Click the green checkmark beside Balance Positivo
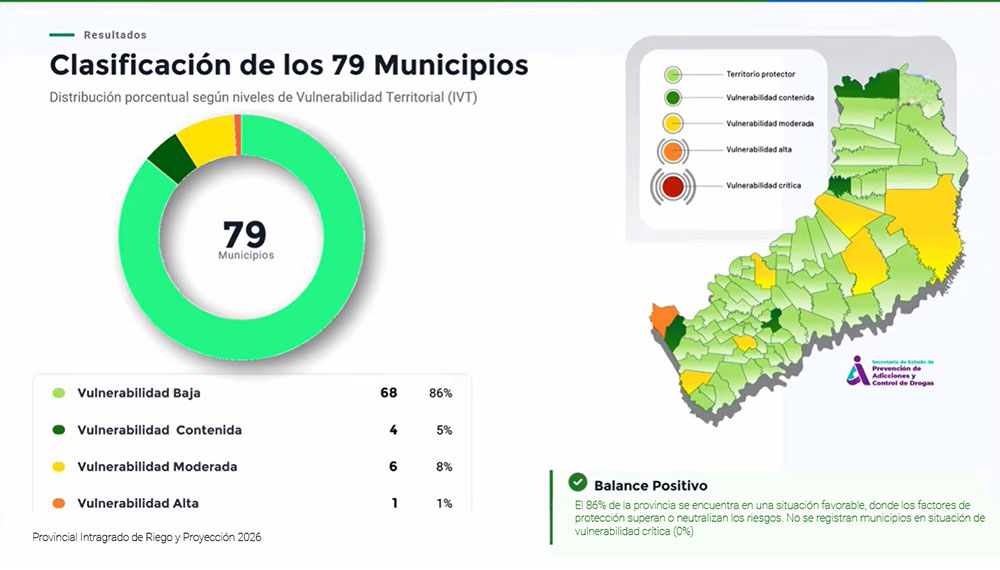 pyautogui.click(x=577, y=484)
